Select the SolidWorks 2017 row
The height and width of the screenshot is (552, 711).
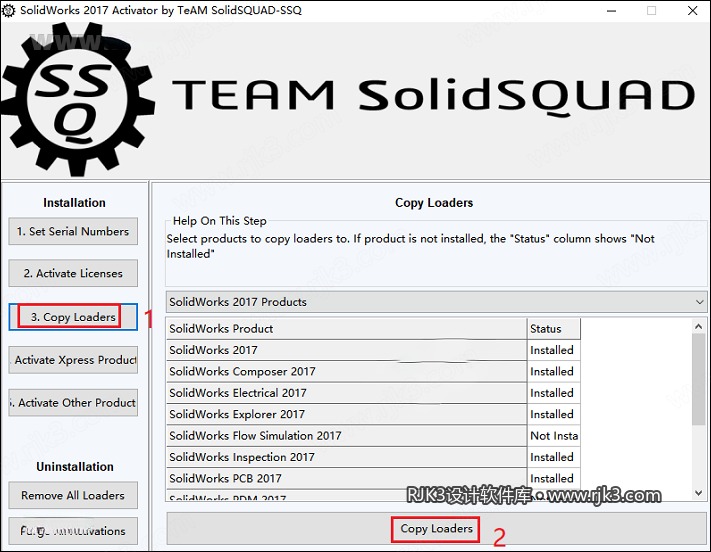tap(373, 350)
